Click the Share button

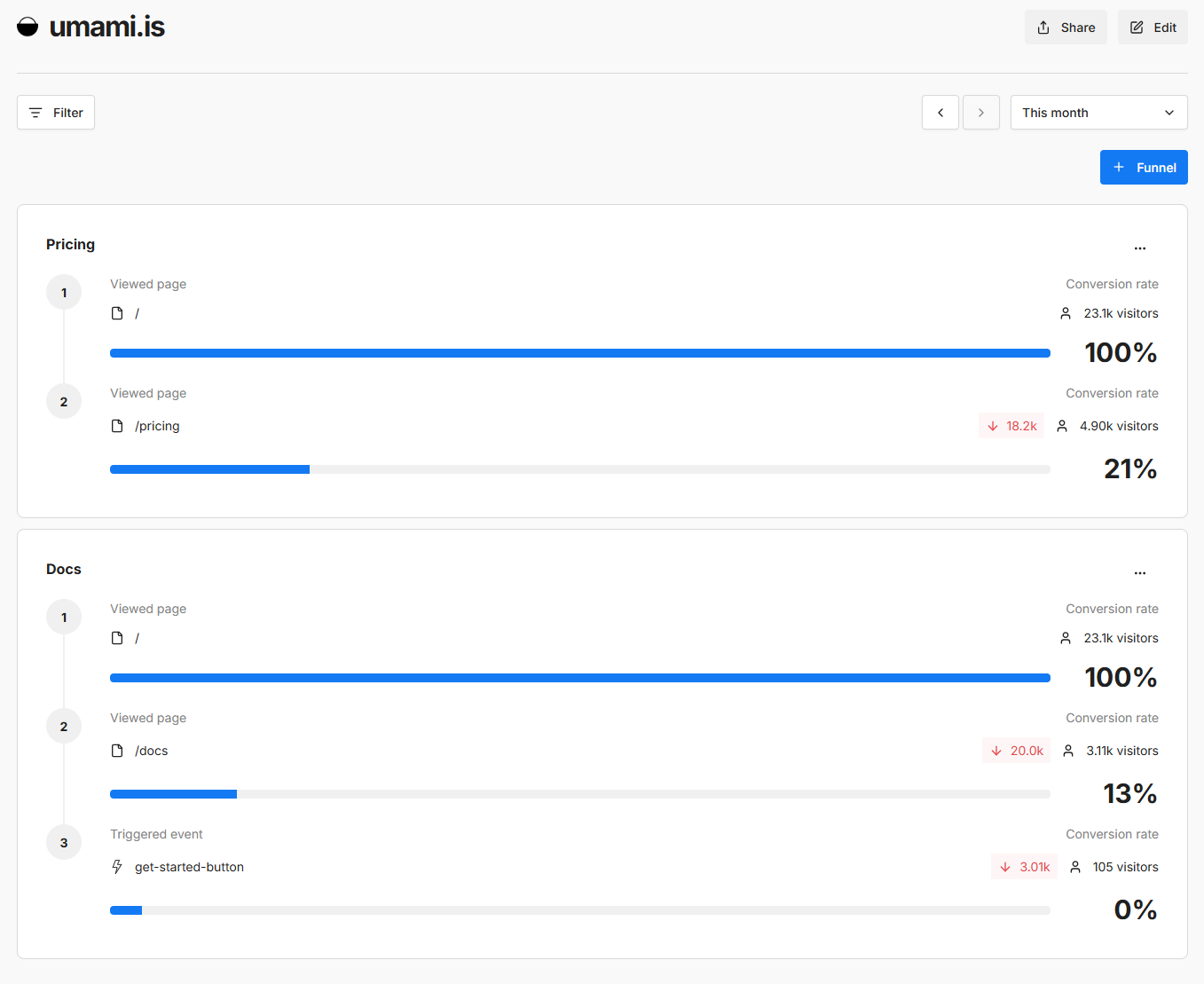point(1066,28)
